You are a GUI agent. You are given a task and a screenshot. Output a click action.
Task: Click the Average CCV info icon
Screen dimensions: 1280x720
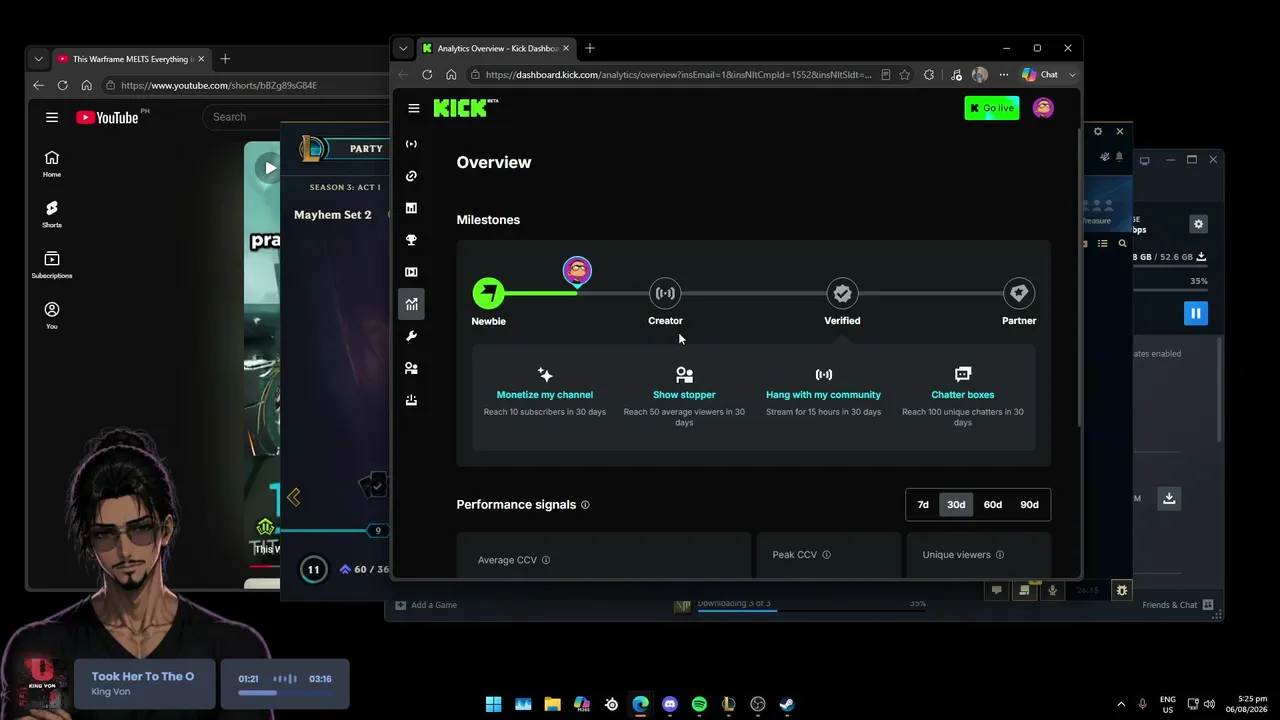coord(546,560)
